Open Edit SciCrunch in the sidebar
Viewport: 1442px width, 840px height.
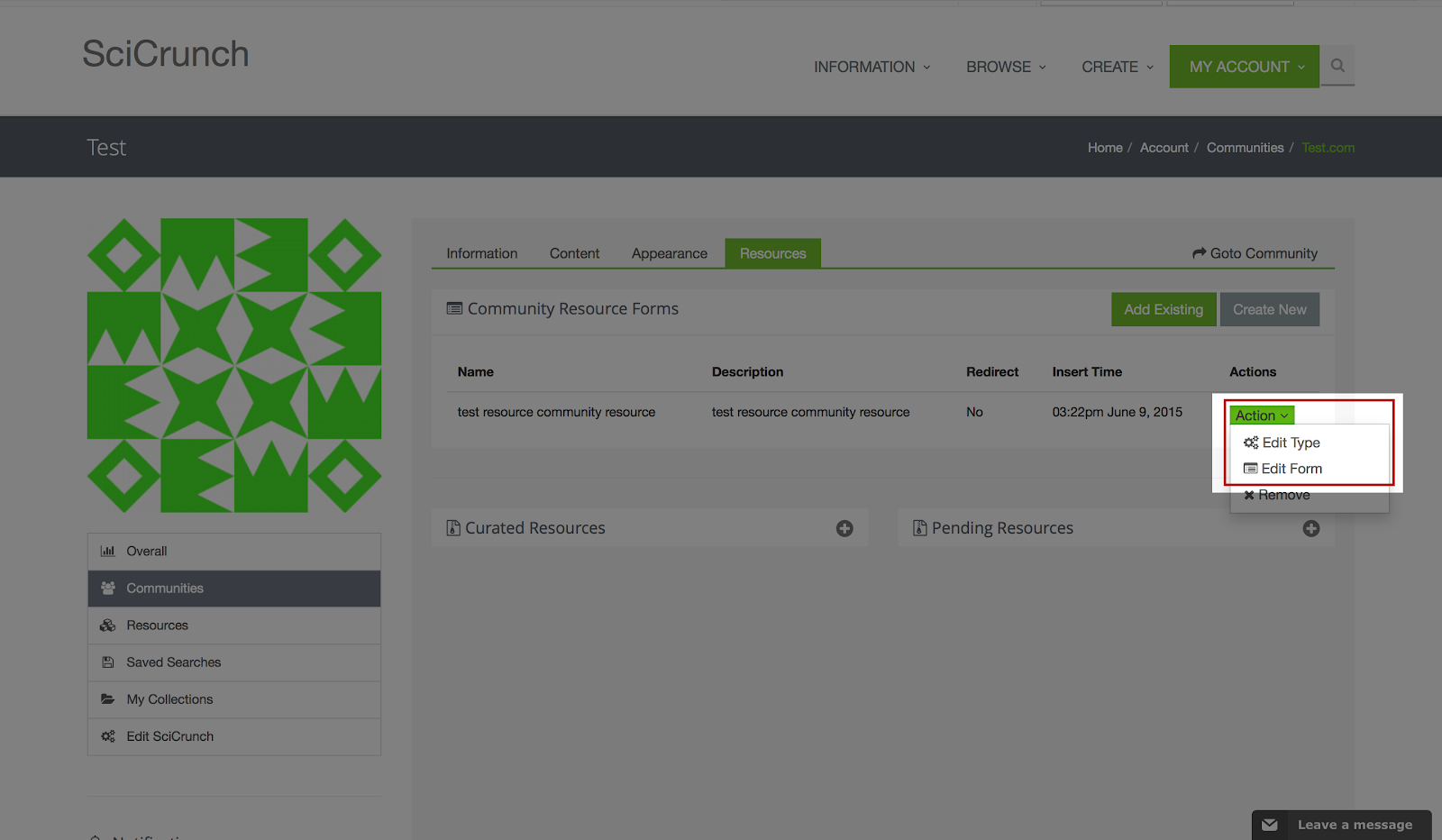234,736
